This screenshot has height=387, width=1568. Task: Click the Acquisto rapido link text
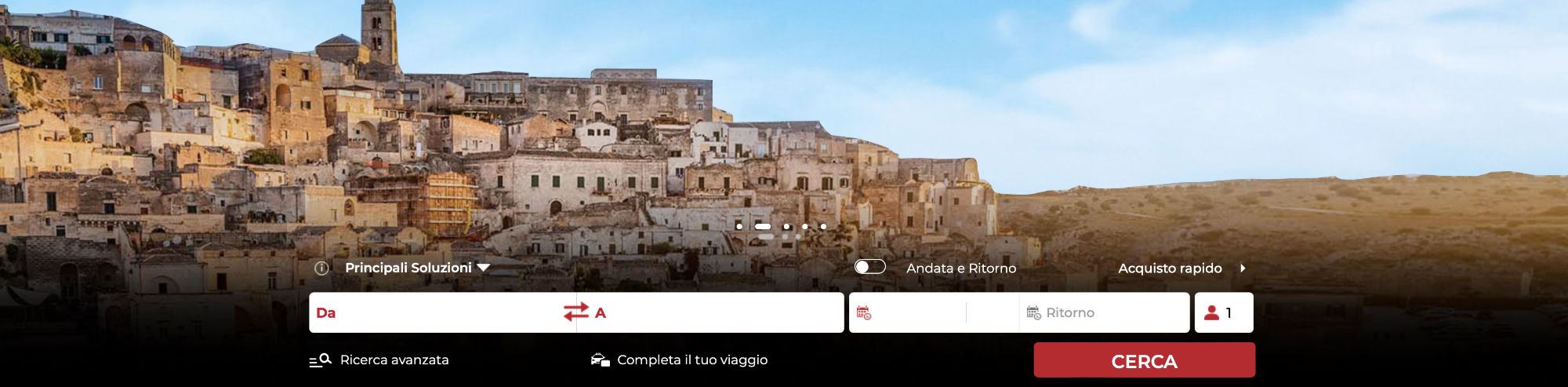[x=1170, y=268]
